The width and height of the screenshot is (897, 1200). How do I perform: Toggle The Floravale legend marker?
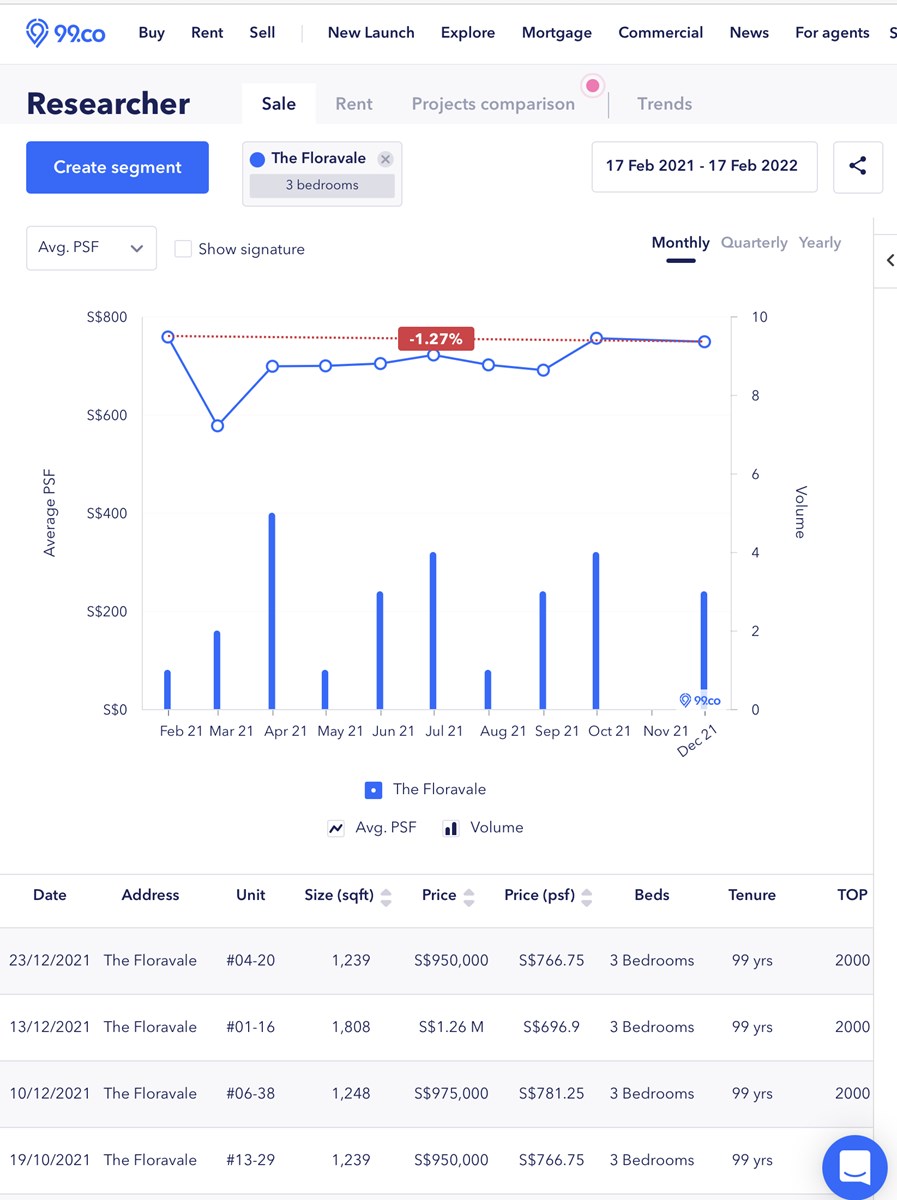(x=373, y=790)
